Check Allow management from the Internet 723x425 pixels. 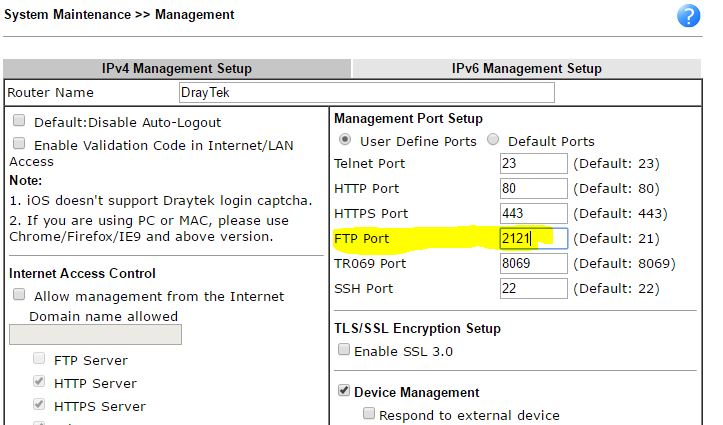tap(18, 296)
